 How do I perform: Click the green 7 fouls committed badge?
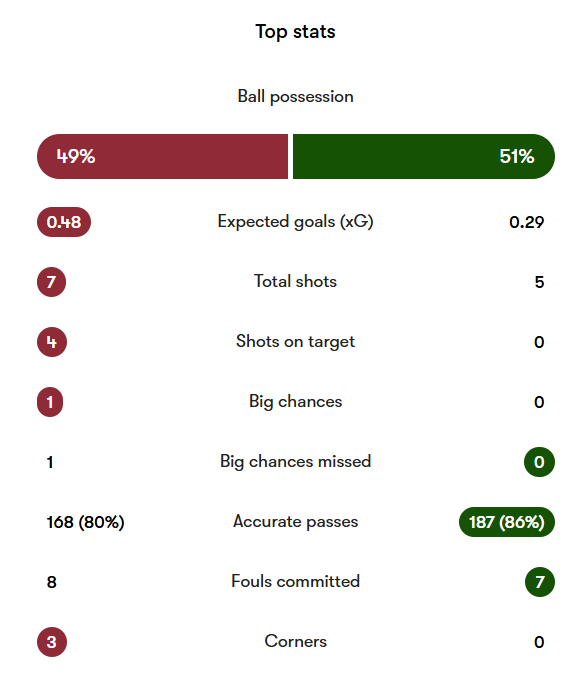click(x=540, y=582)
